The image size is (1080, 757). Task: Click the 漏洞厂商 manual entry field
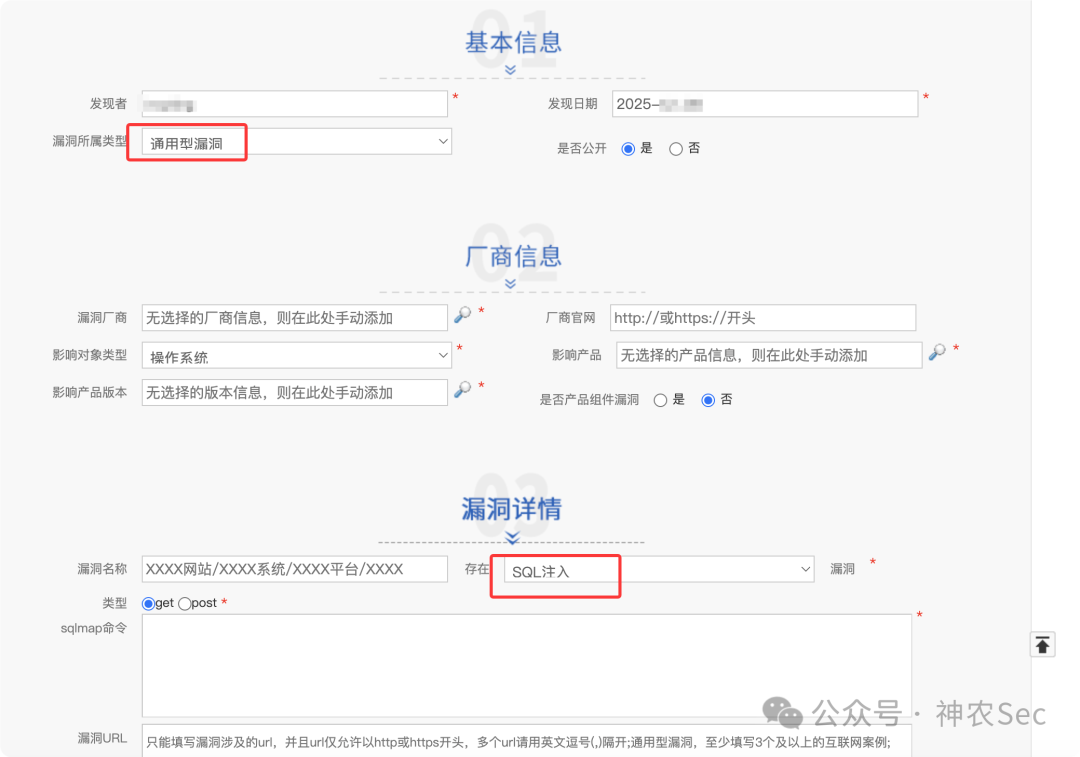click(x=295, y=317)
